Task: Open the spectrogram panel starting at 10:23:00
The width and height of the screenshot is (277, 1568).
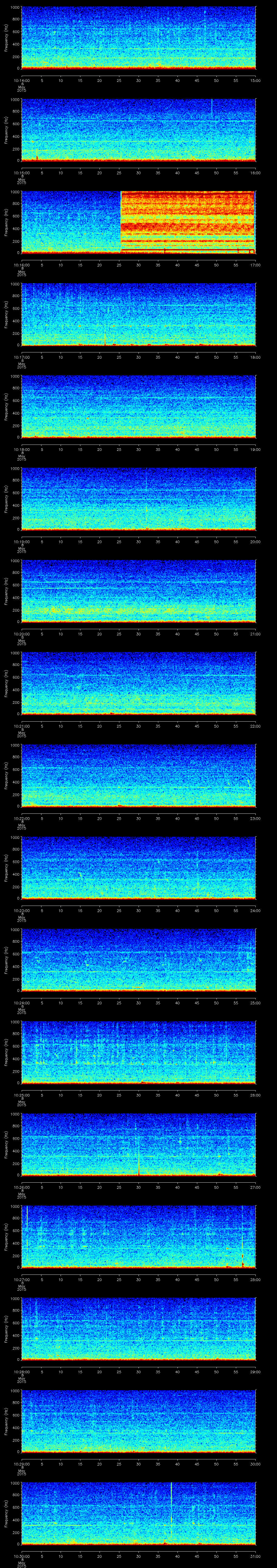Action: pos(138,868)
